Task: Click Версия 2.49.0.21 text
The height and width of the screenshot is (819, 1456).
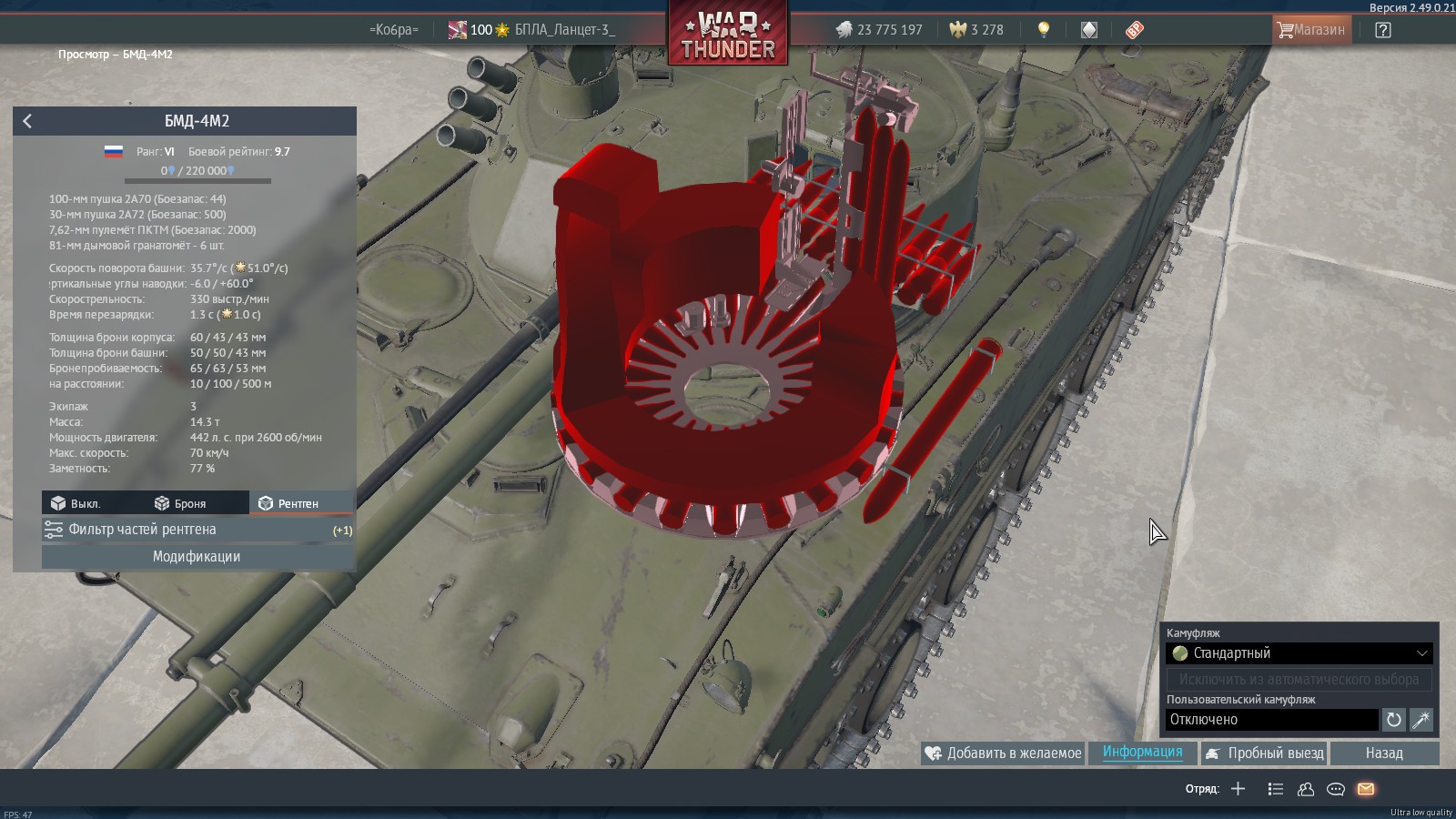Action: coord(1412,7)
